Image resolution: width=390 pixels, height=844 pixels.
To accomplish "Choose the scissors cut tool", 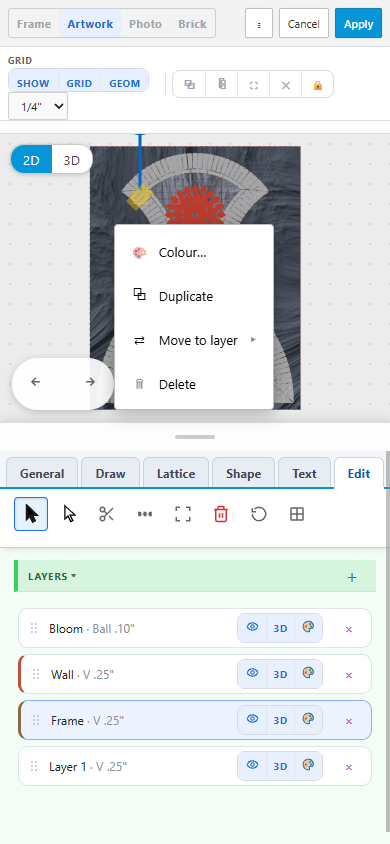I will [107, 514].
